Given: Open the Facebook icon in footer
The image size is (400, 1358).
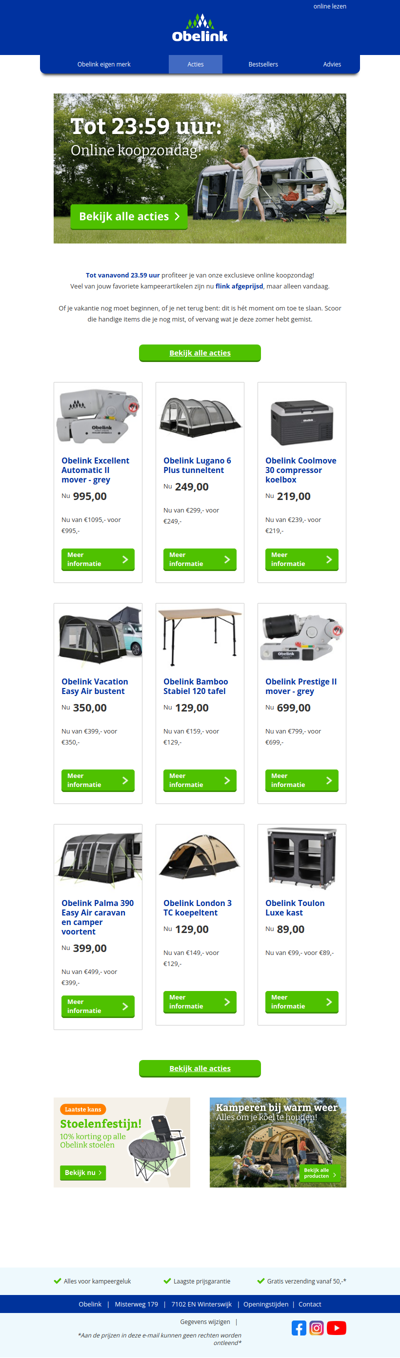Looking at the screenshot, I should (299, 1328).
